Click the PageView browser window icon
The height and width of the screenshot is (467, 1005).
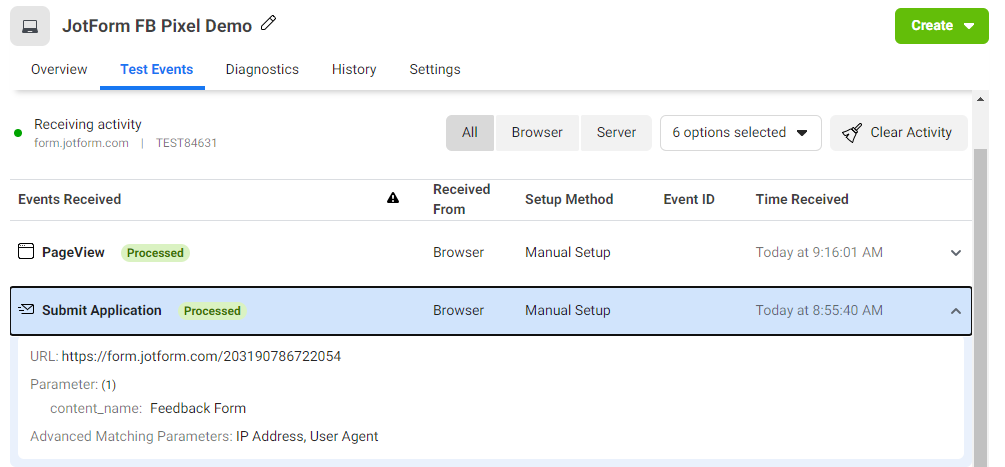(x=27, y=252)
